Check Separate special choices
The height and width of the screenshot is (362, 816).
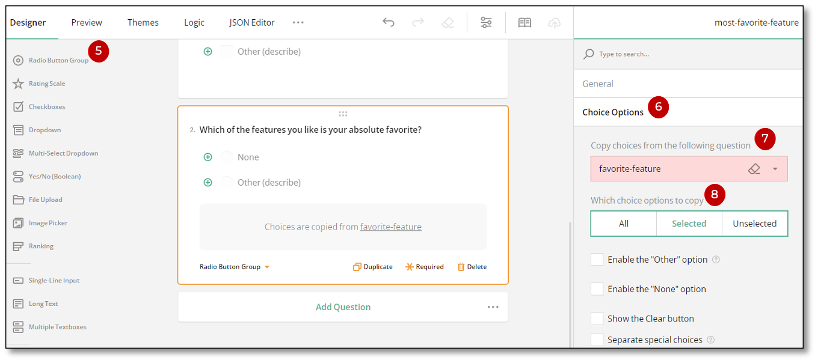coord(597,340)
